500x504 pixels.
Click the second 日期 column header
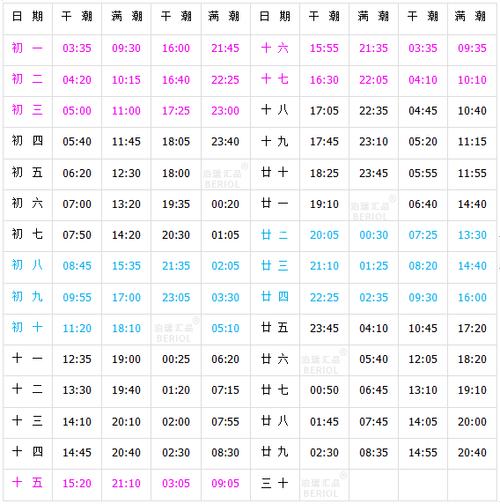275,16
